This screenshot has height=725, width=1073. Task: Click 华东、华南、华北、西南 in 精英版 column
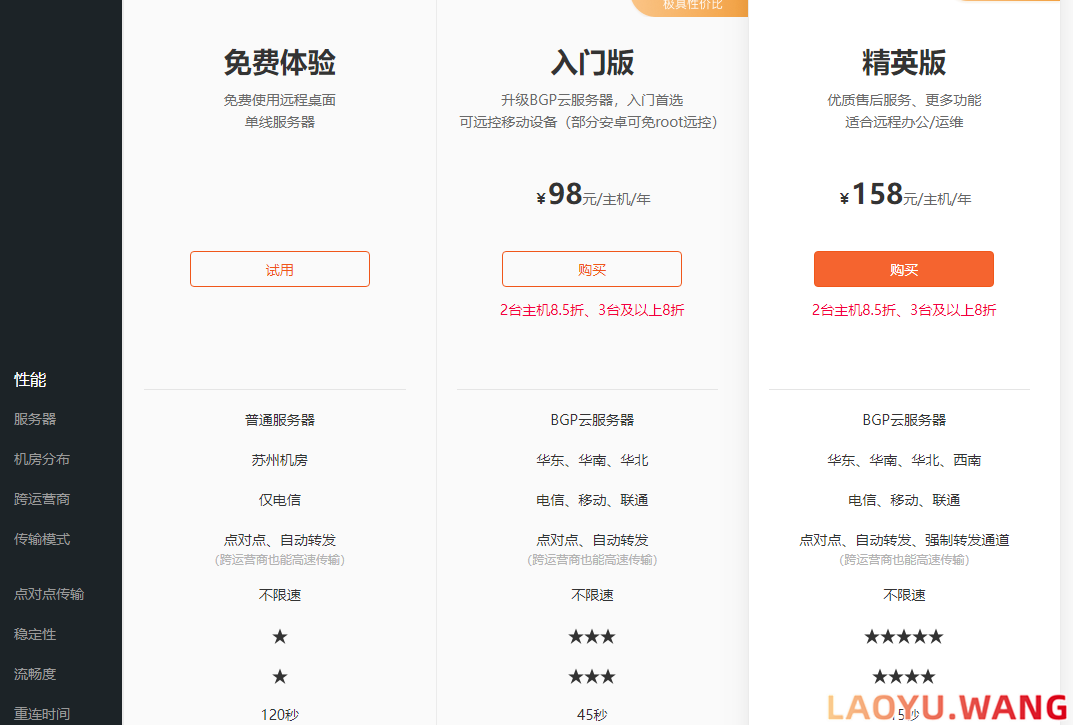tap(904, 460)
